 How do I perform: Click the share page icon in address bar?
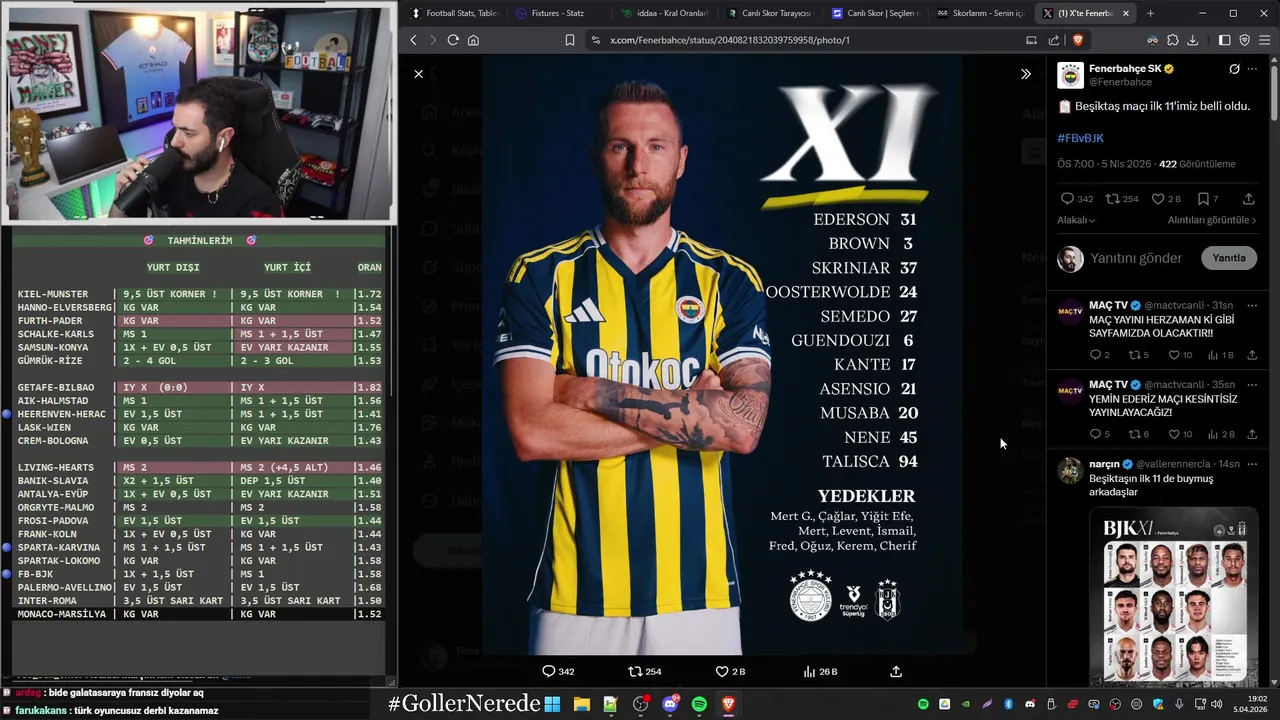pyautogui.click(x=1054, y=40)
